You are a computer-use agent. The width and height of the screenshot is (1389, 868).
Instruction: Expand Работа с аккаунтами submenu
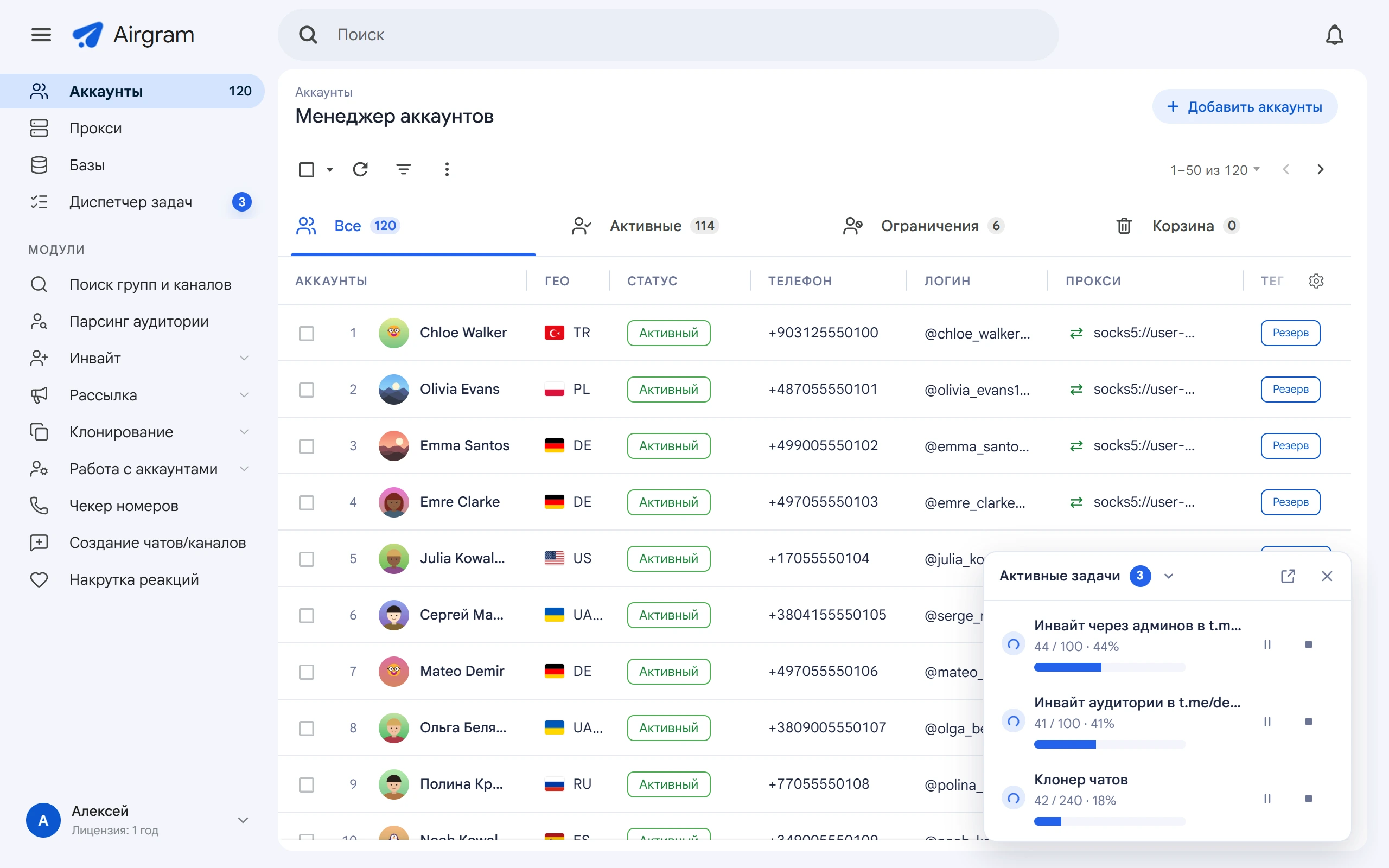click(x=244, y=469)
